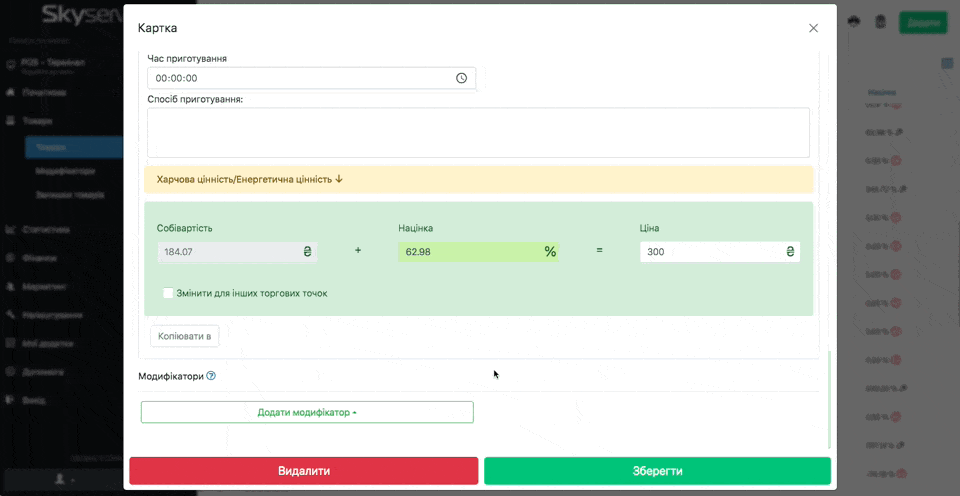Close the Картка dialog with the X

click(813, 28)
